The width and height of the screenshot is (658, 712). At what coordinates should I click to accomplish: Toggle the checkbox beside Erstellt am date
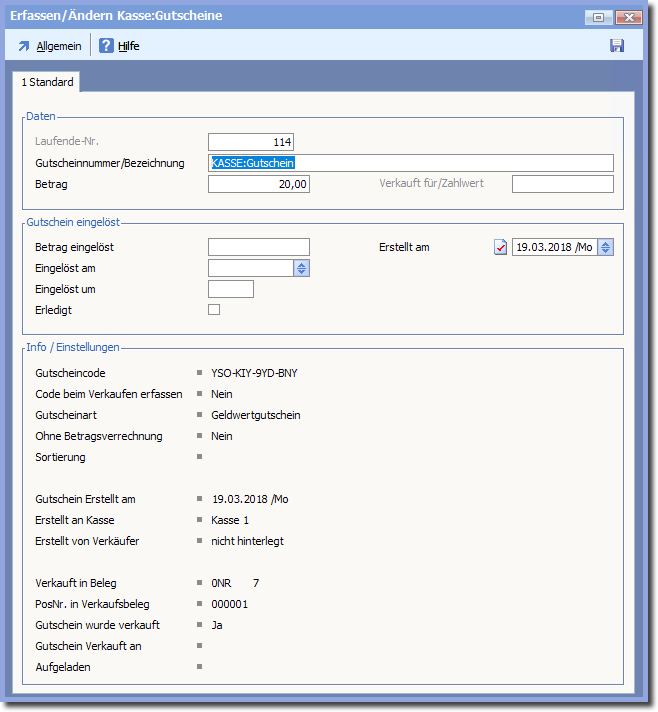pyautogui.click(x=501, y=247)
